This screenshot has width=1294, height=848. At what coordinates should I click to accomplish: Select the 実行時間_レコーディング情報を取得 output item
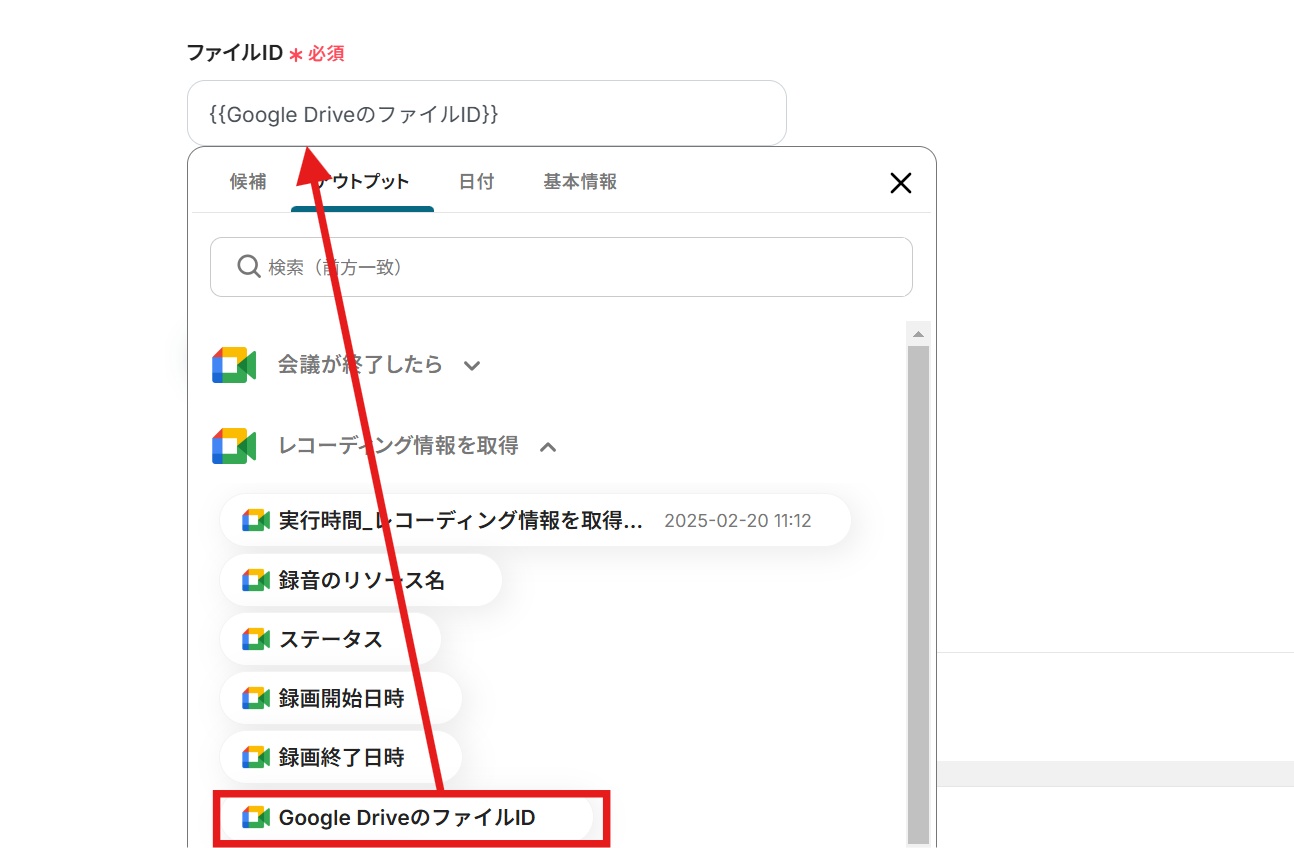pyautogui.click(x=535, y=521)
